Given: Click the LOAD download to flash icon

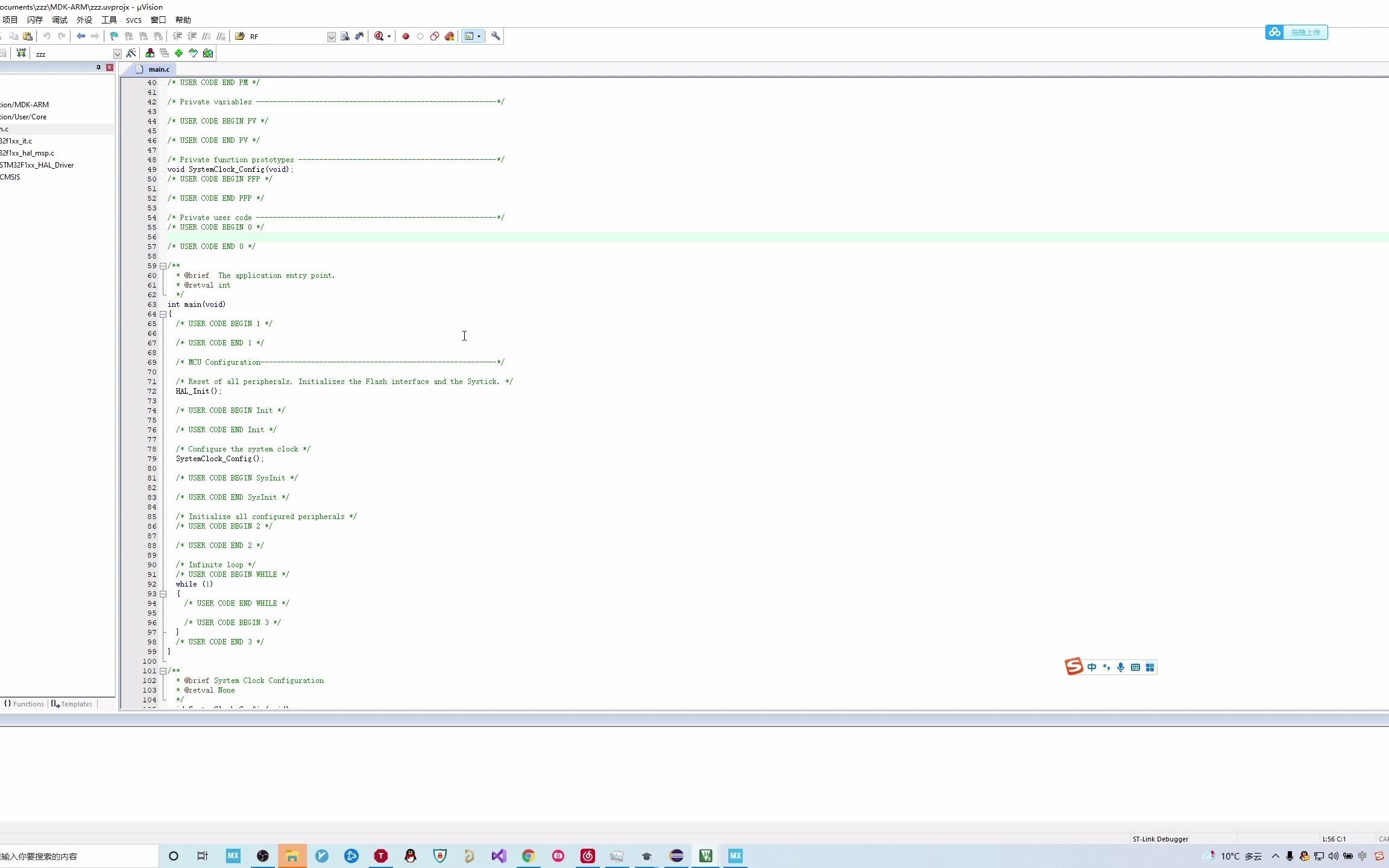Looking at the screenshot, I should pyautogui.click(x=21, y=53).
